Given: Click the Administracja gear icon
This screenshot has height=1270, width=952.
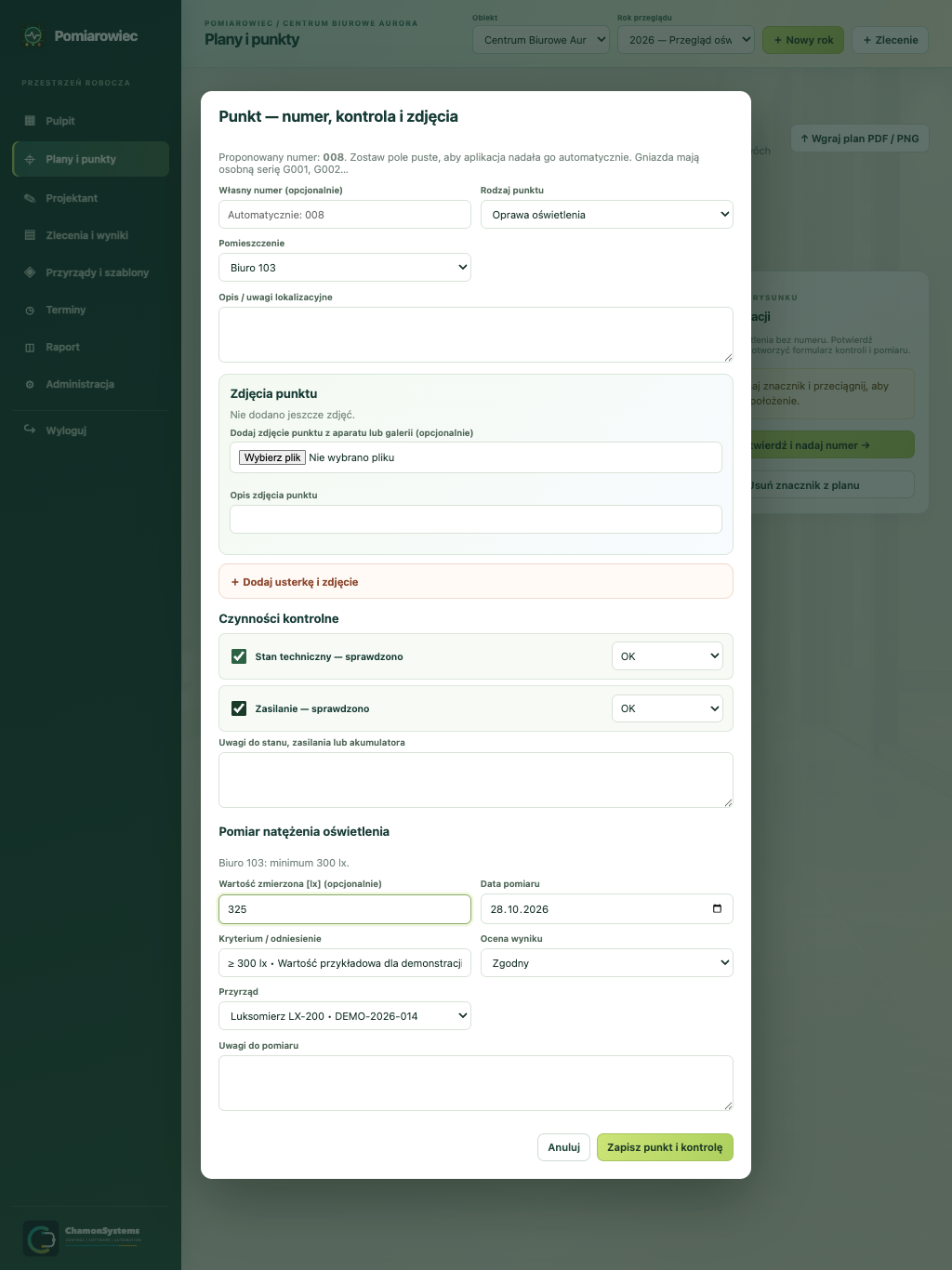Looking at the screenshot, I should tap(30, 385).
